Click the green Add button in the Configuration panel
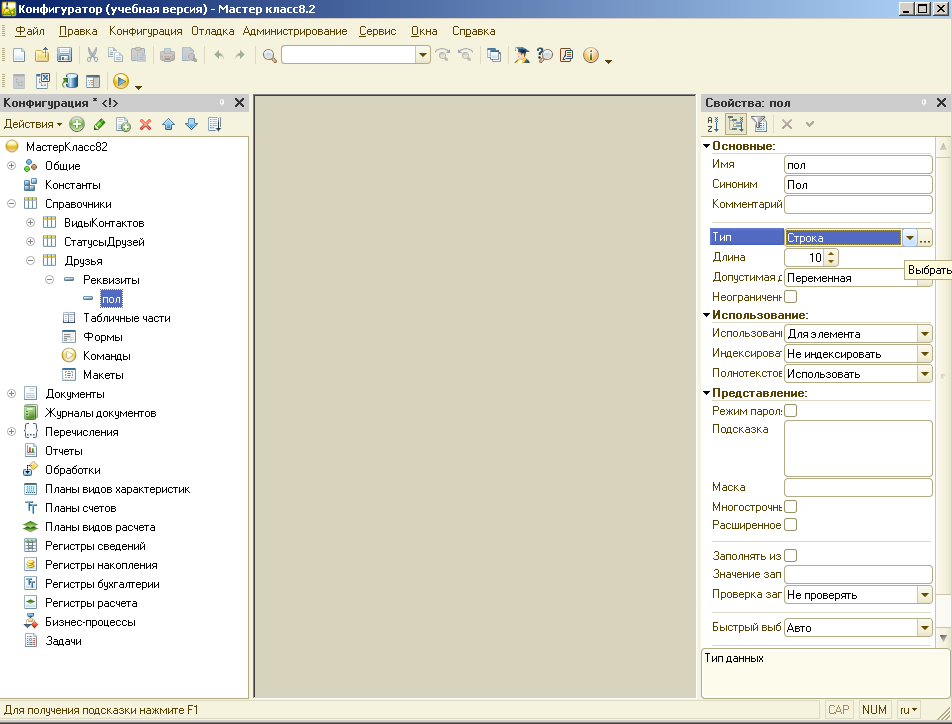Screen dimensions: 952x724 77,124
